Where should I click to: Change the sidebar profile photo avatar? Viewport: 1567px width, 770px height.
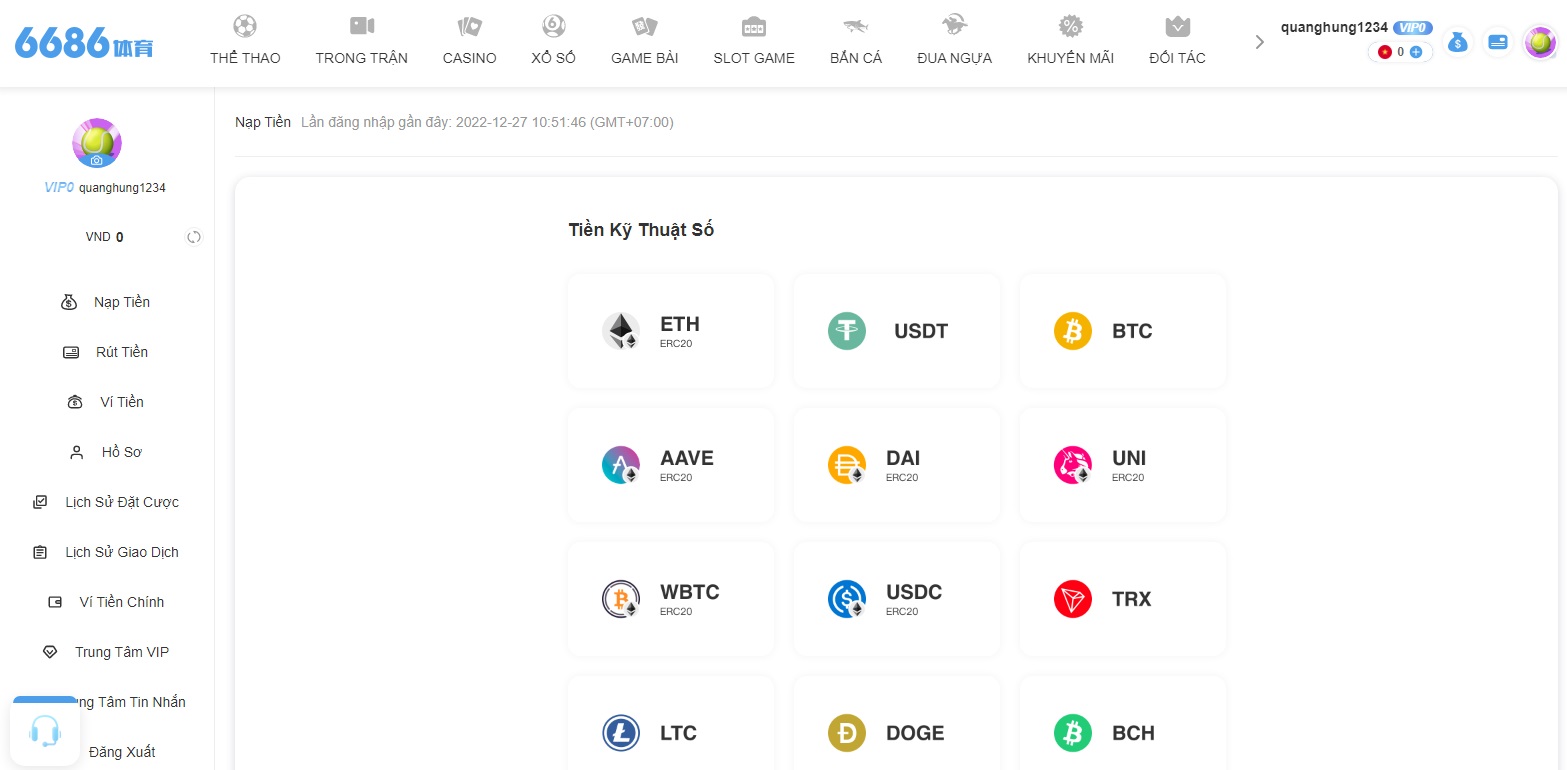(x=97, y=143)
